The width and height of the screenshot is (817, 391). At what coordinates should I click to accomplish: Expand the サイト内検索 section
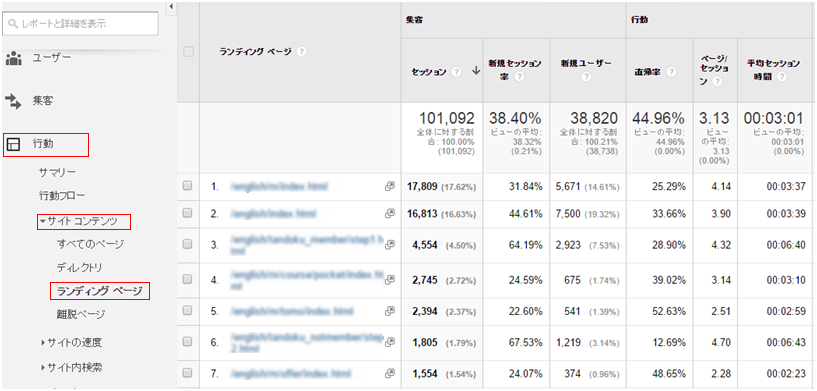(x=43, y=368)
